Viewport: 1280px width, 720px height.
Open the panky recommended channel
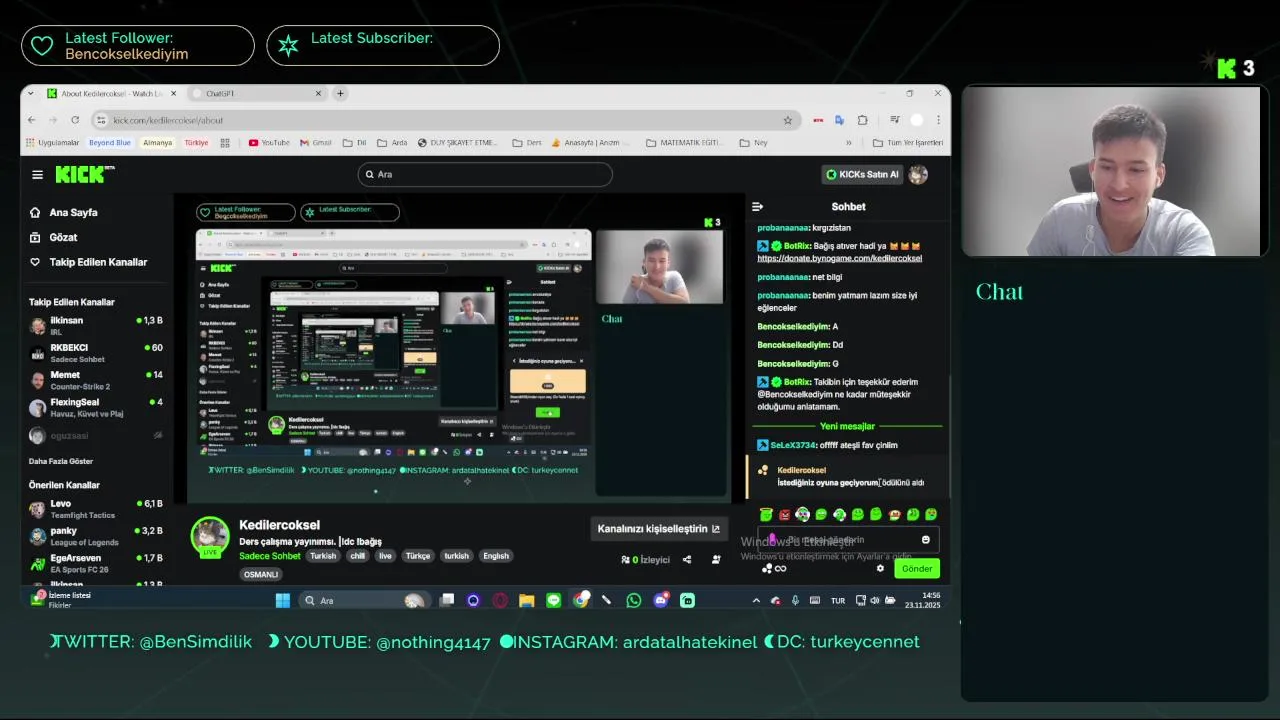(x=95, y=535)
